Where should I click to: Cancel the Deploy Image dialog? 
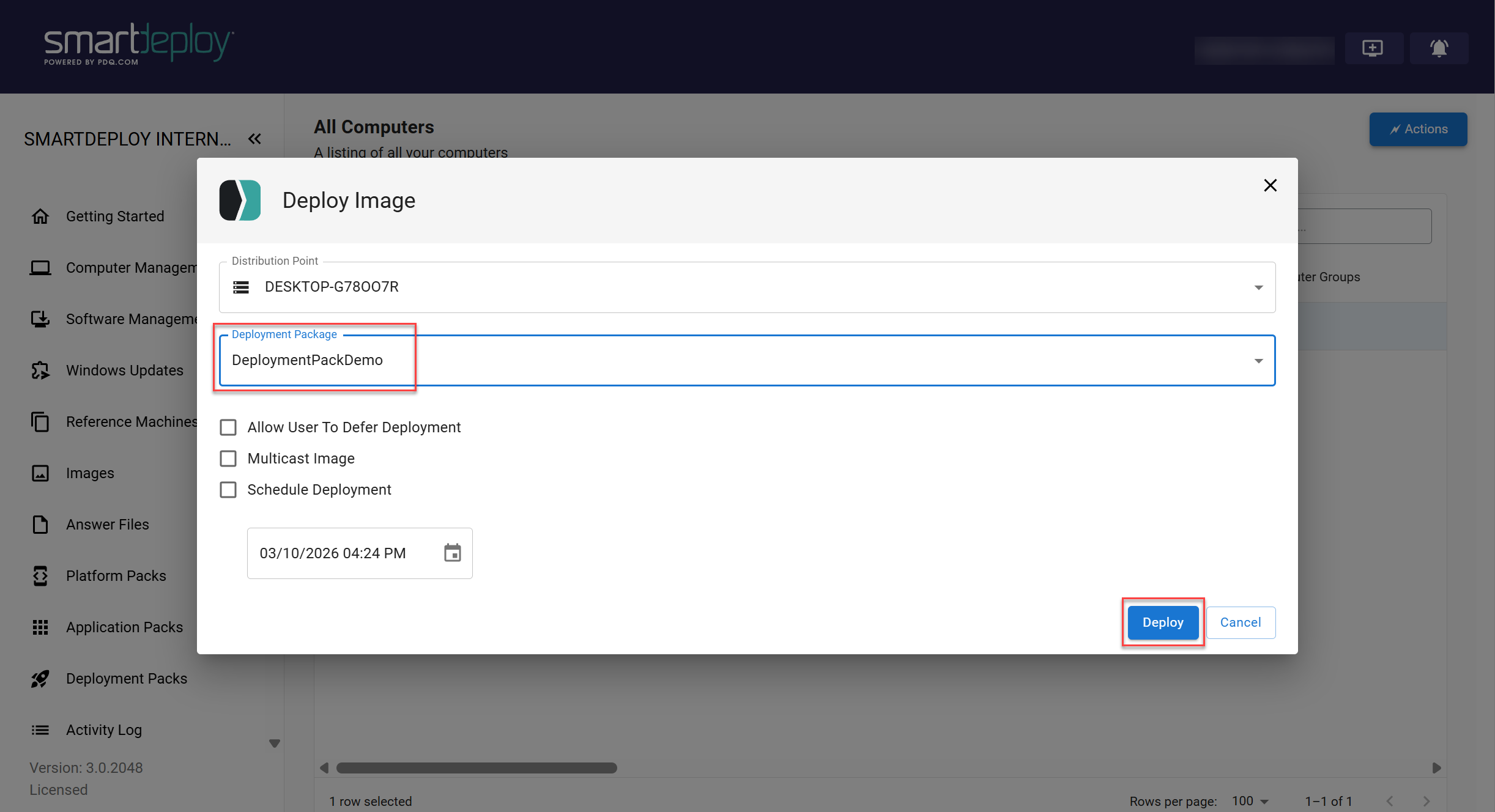click(1240, 622)
